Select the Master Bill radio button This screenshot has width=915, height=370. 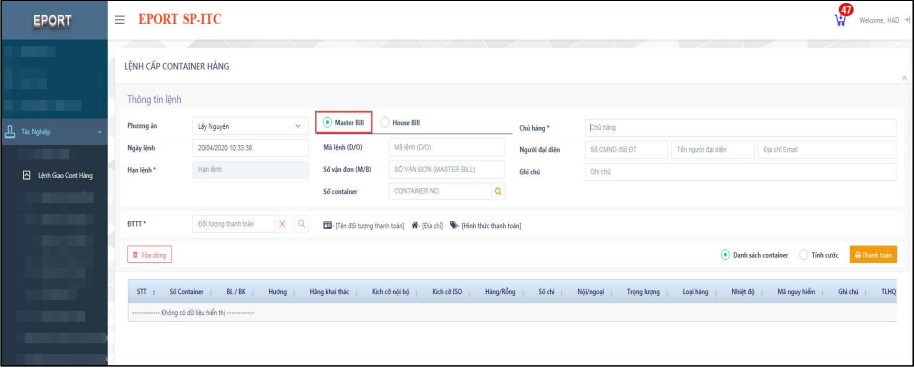[x=327, y=123]
